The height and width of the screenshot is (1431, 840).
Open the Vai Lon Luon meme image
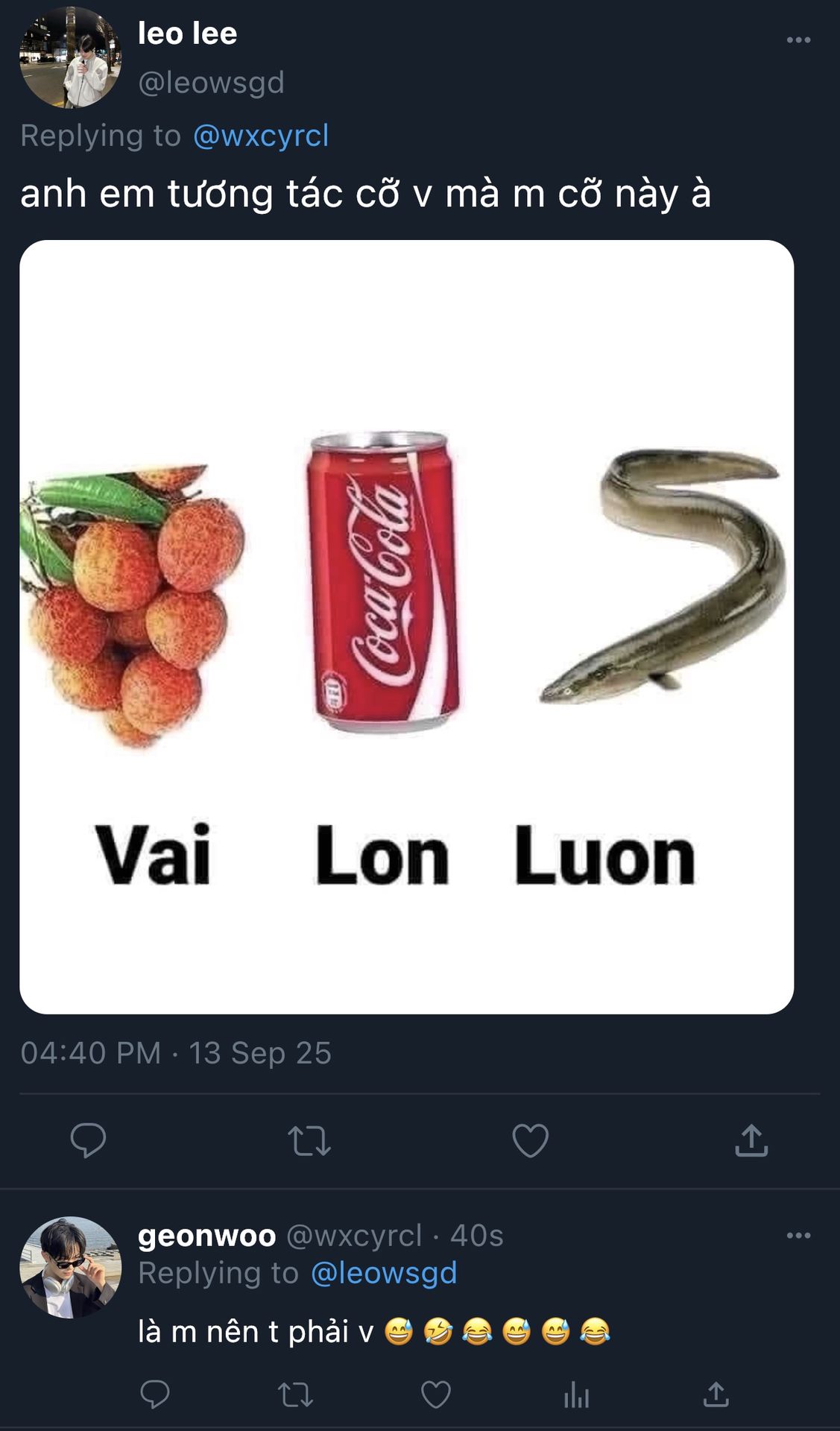pyautogui.click(x=407, y=627)
